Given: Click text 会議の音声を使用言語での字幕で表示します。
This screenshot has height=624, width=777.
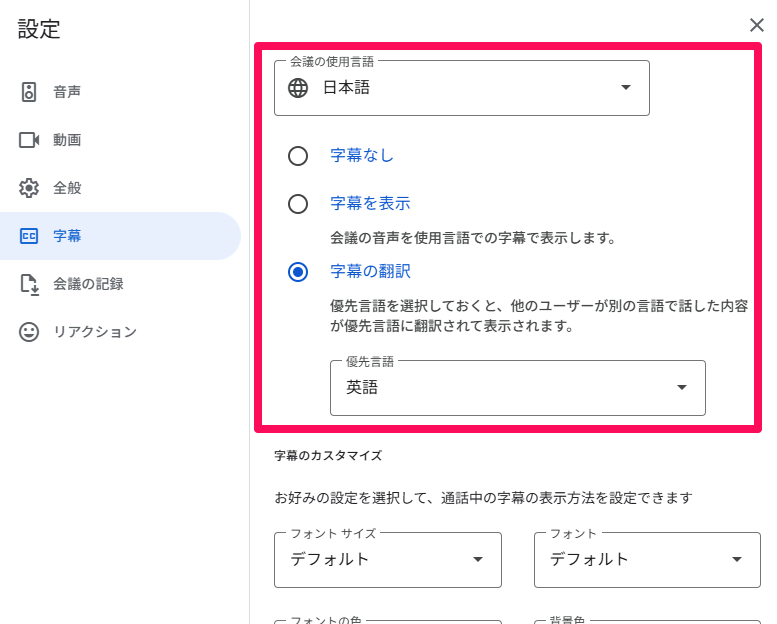Looking at the screenshot, I should pos(473,238).
